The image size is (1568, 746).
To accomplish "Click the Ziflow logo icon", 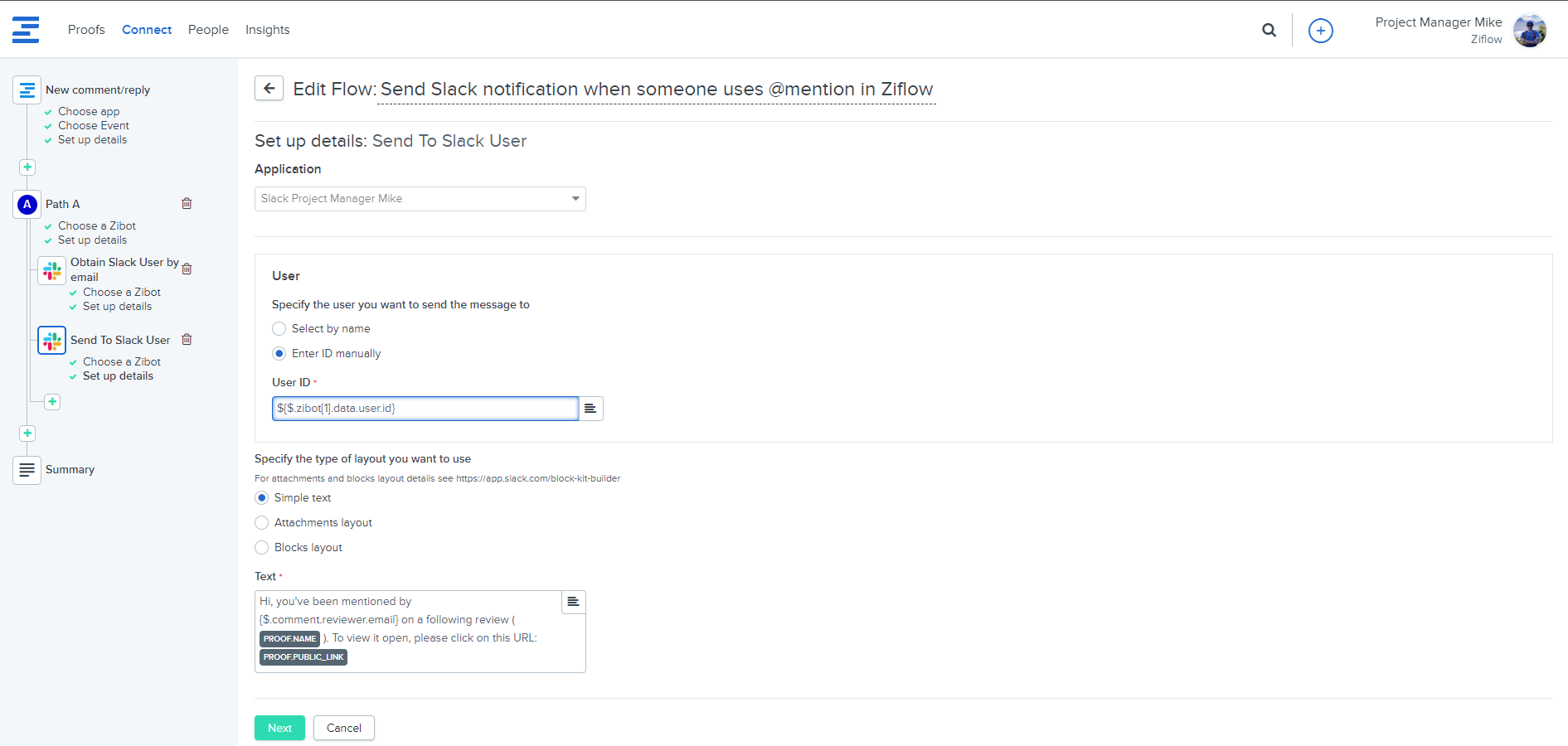I will [26, 30].
